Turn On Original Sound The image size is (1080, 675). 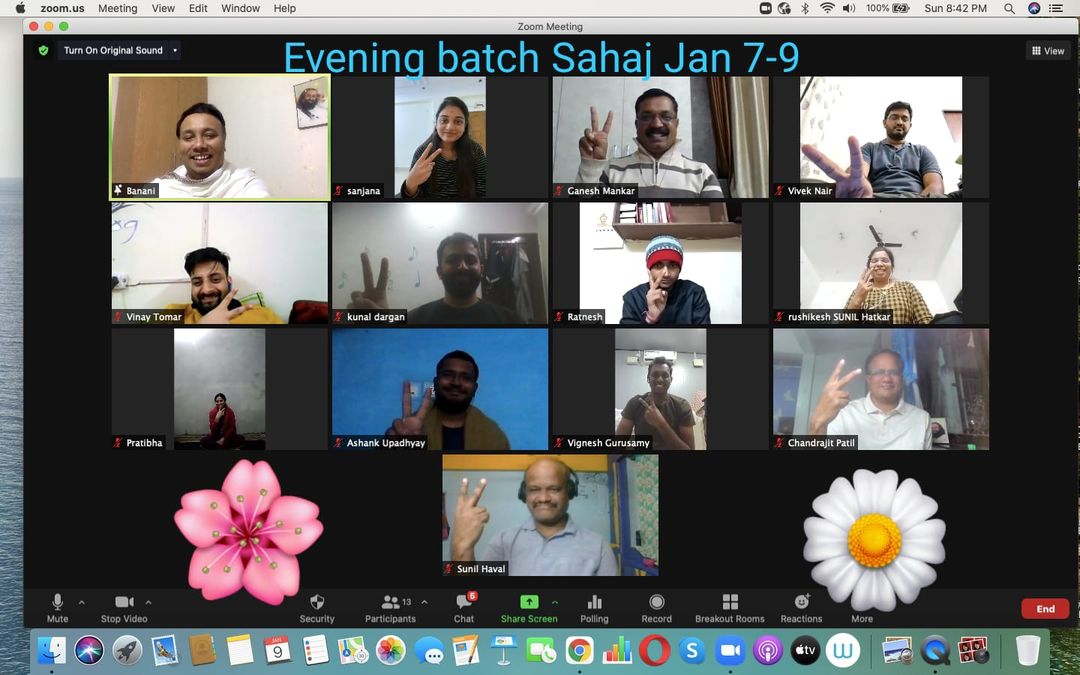coord(113,50)
